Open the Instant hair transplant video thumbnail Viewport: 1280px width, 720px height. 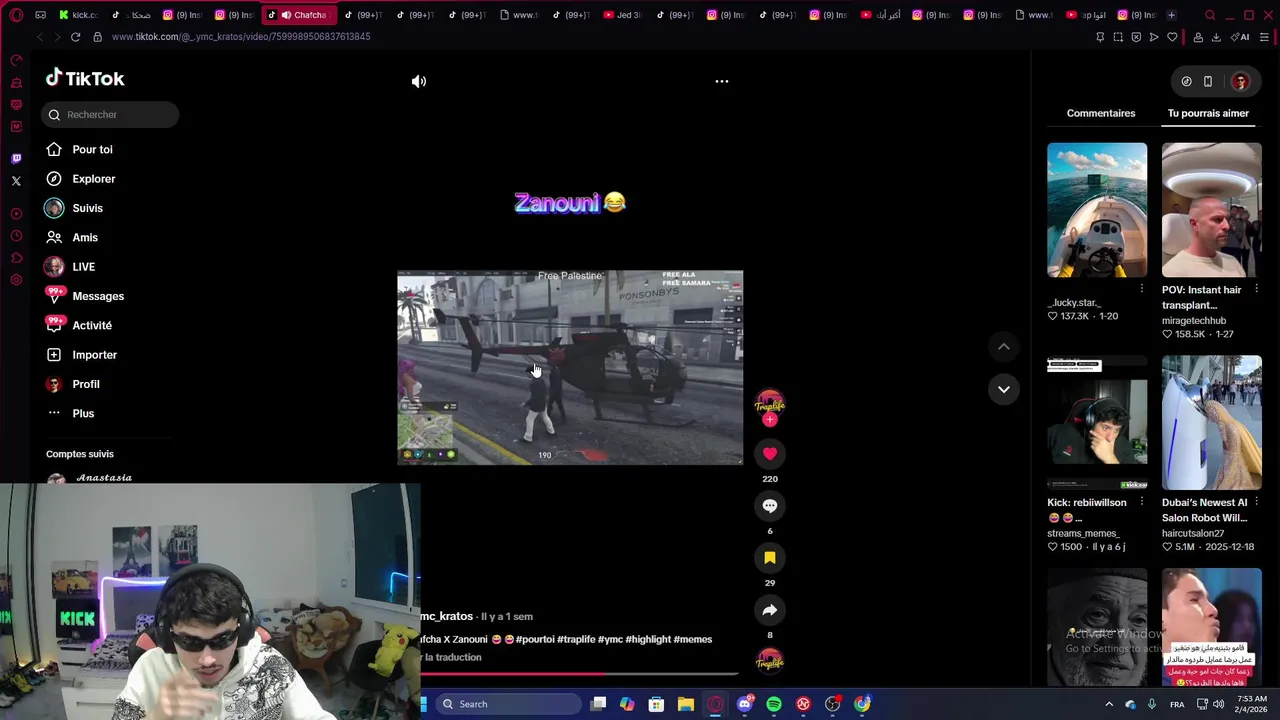coord(1212,210)
